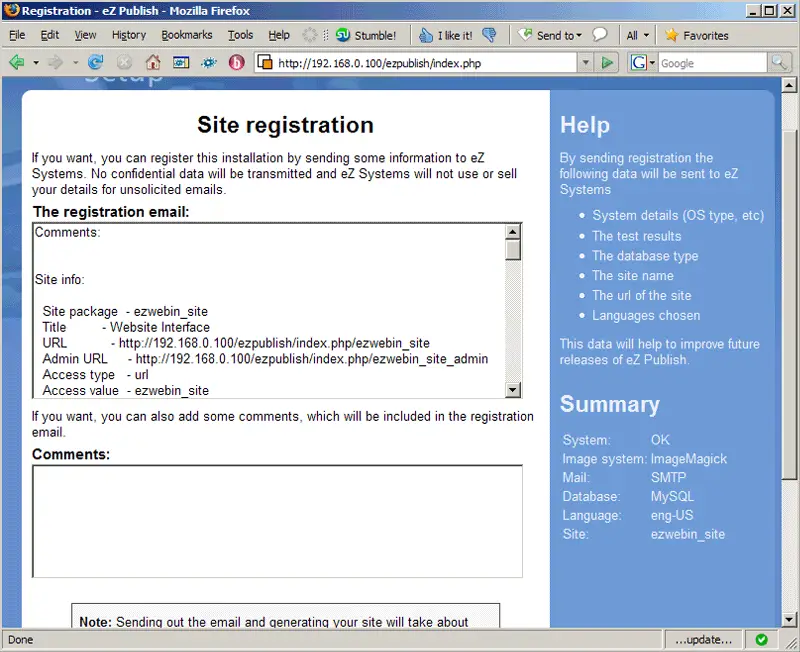This screenshot has height=652, width=800.
Task: Click the green status bar security check icon
Action: point(762,639)
